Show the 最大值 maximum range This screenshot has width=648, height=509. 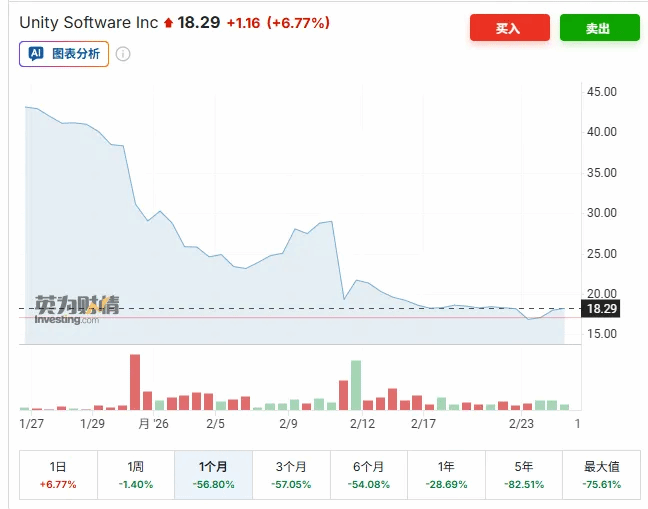click(601, 475)
